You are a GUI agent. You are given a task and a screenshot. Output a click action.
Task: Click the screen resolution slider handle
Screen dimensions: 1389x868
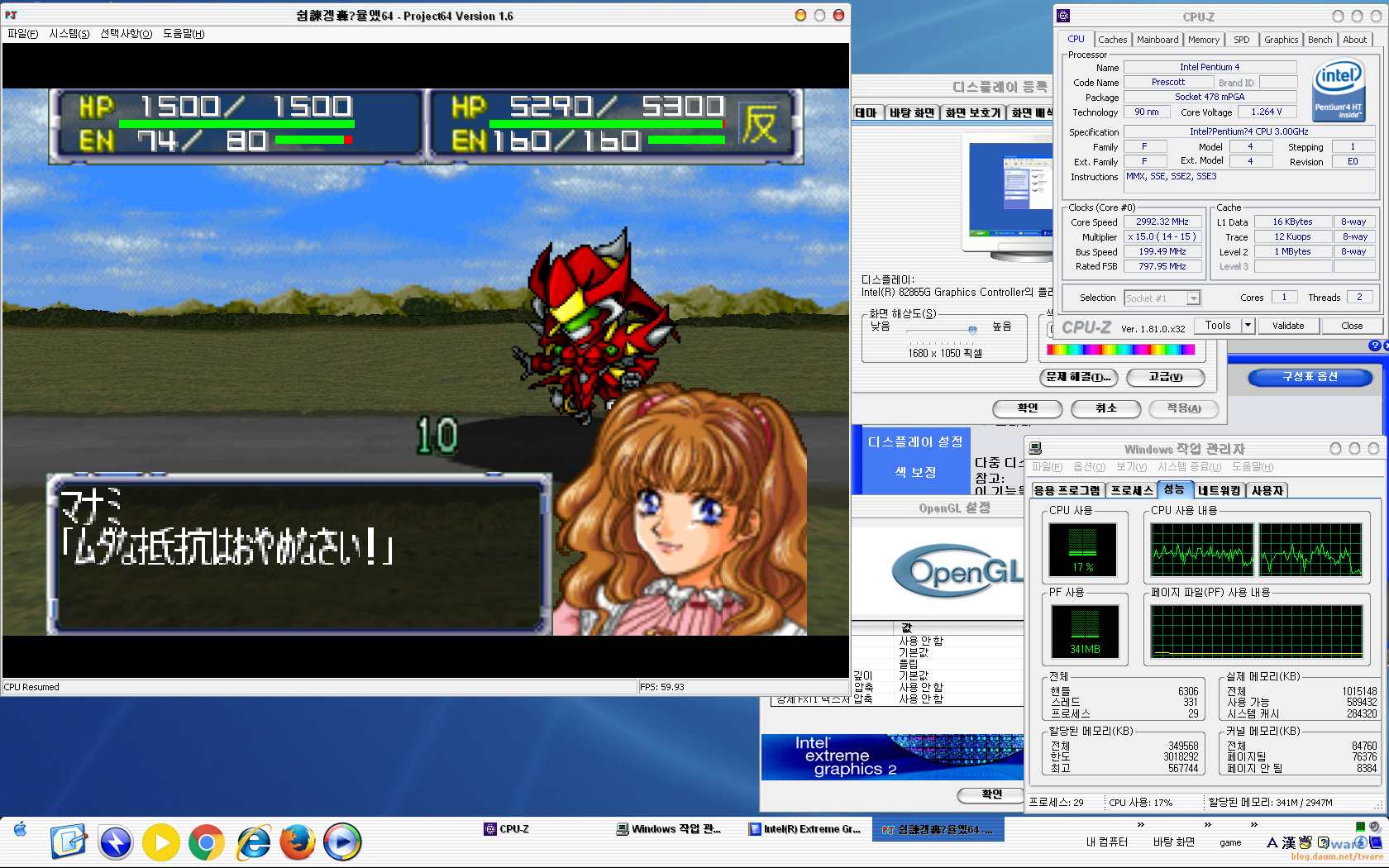point(972,330)
